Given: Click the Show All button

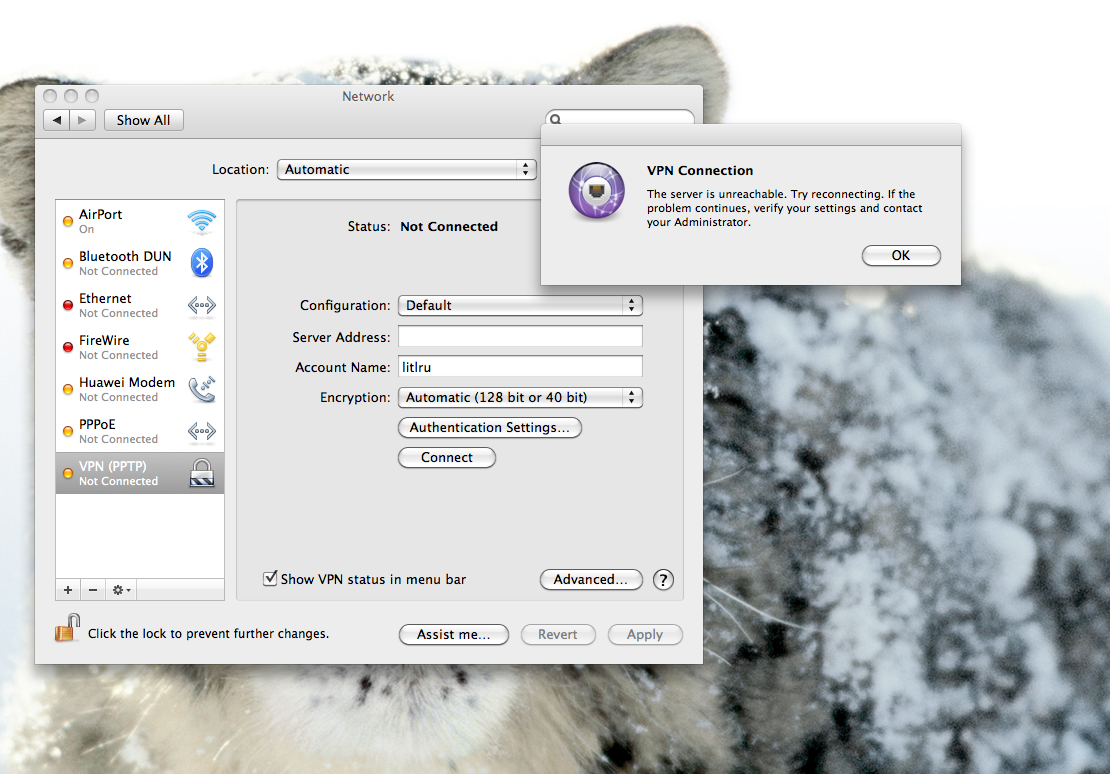Looking at the screenshot, I should pos(144,120).
